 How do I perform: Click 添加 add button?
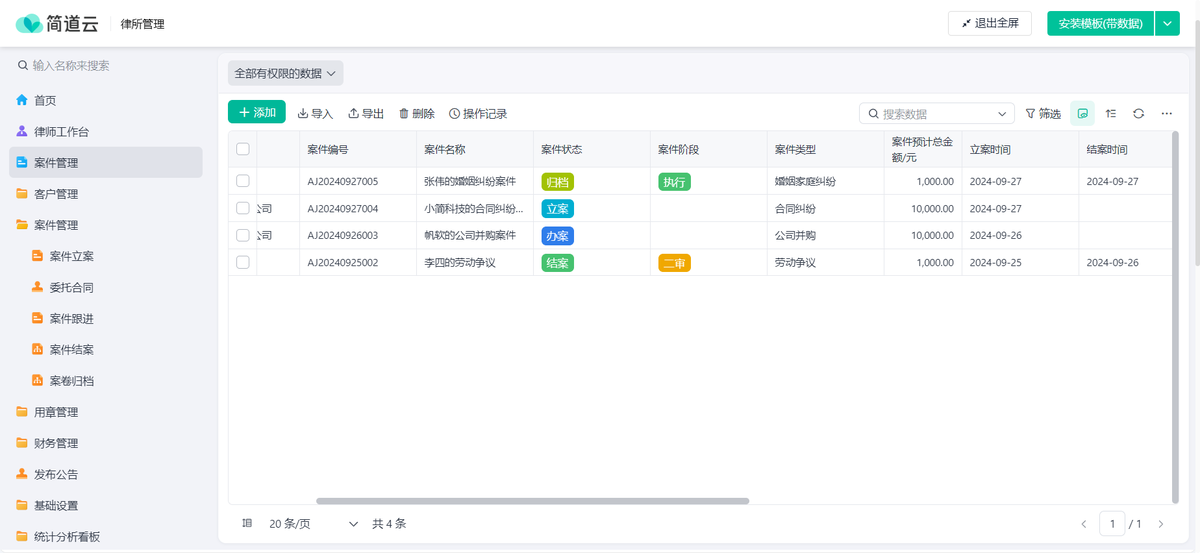coord(257,112)
